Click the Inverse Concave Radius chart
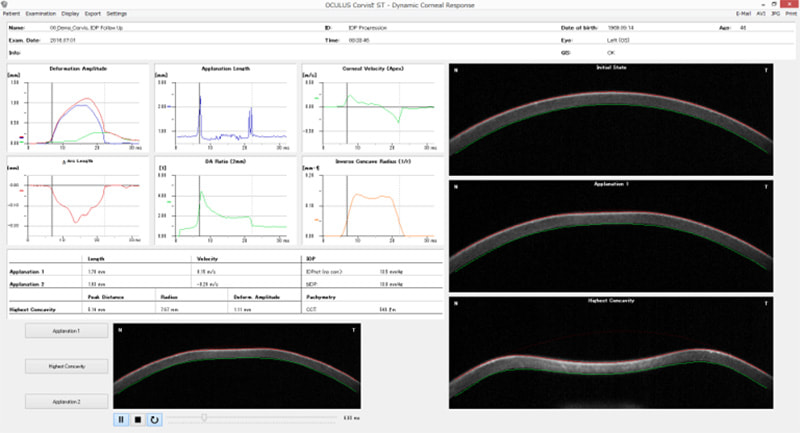 click(x=373, y=201)
